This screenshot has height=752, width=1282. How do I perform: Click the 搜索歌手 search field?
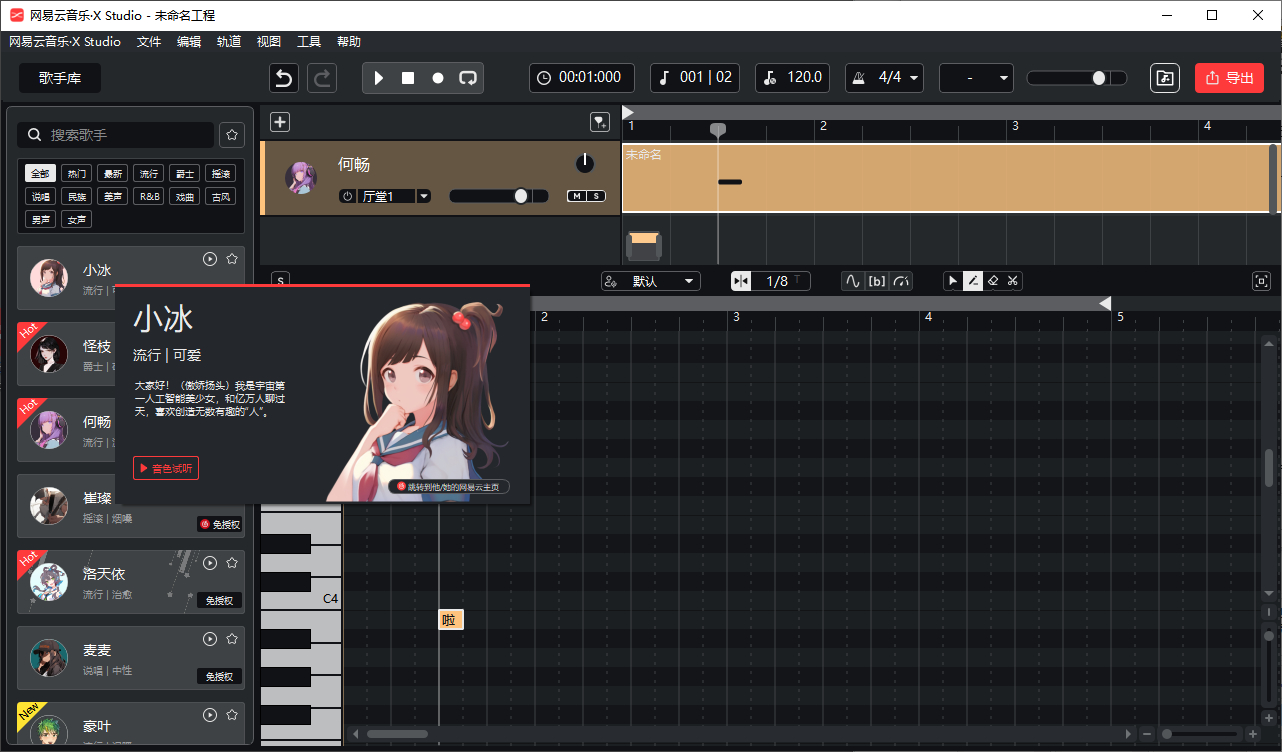tap(116, 135)
